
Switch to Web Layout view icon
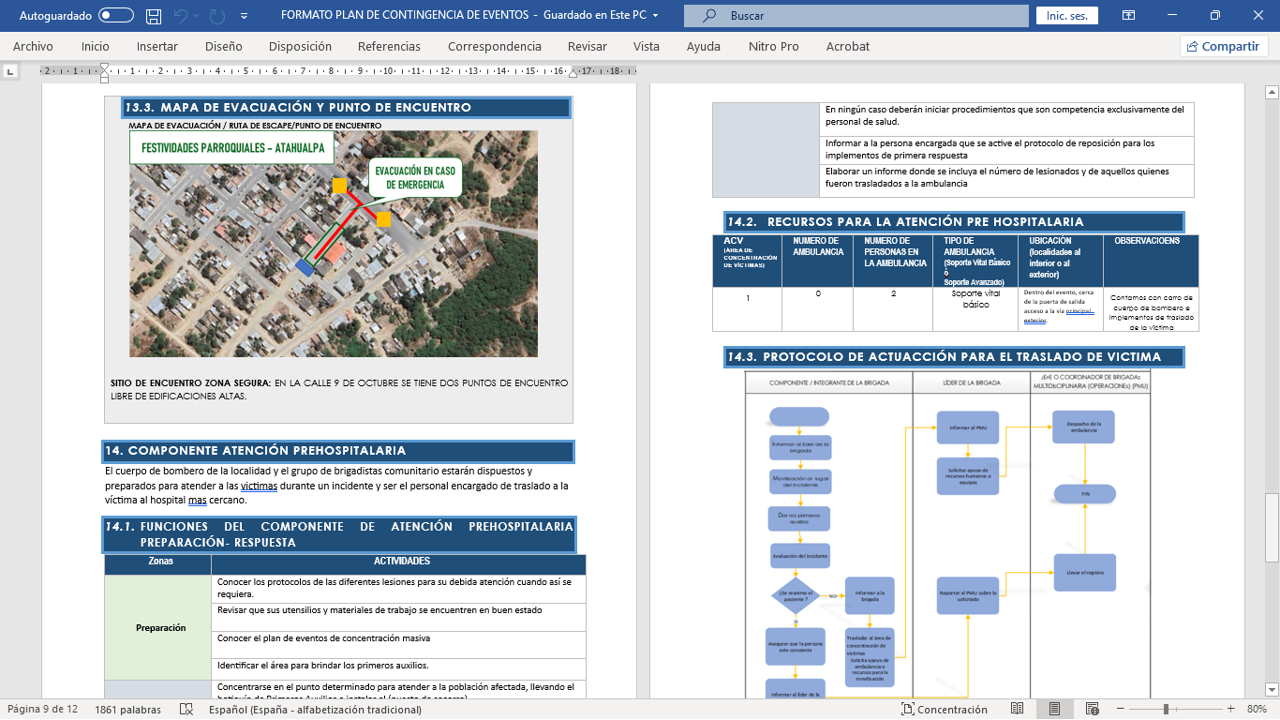1091,709
